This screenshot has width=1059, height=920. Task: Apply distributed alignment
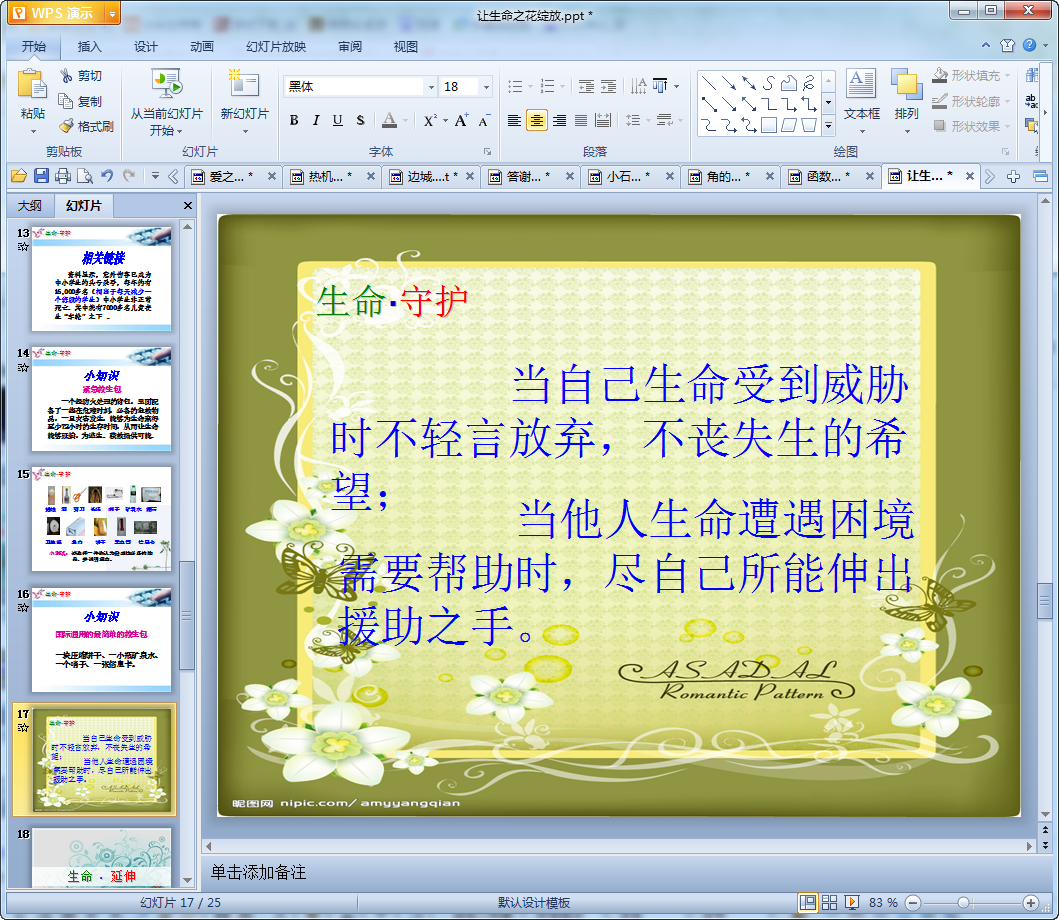[x=603, y=120]
